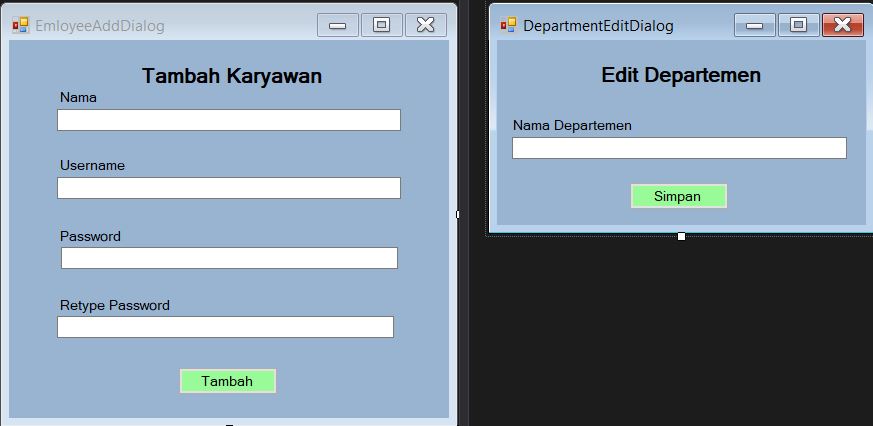The width and height of the screenshot is (873, 426).
Task: Maximize the DepartmentEditDialog window
Action: click(798, 26)
